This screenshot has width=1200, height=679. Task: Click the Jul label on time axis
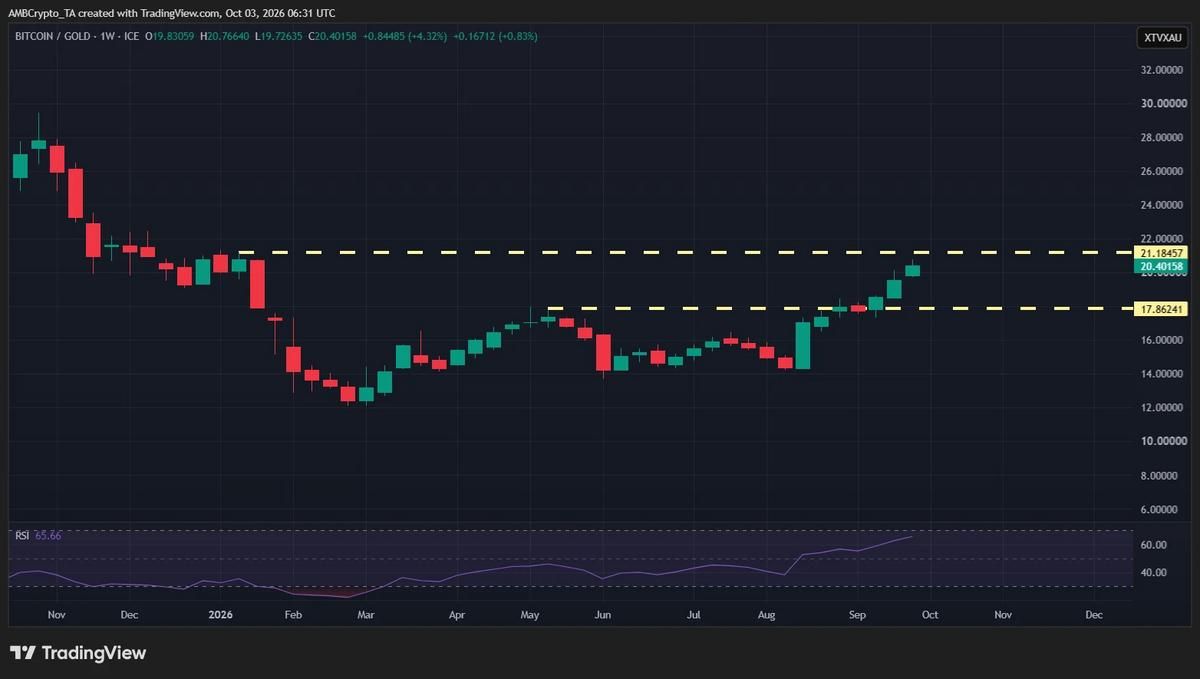pos(692,615)
